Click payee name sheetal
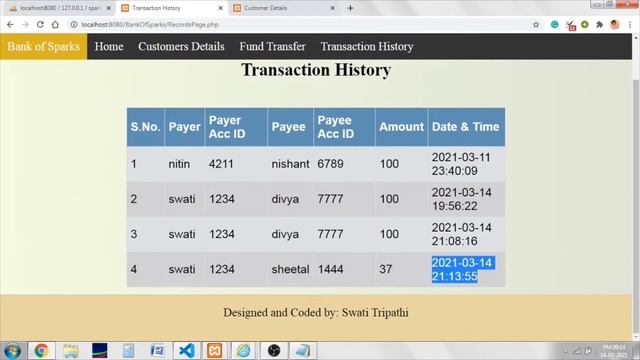640x360 pixels. click(290, 269)
